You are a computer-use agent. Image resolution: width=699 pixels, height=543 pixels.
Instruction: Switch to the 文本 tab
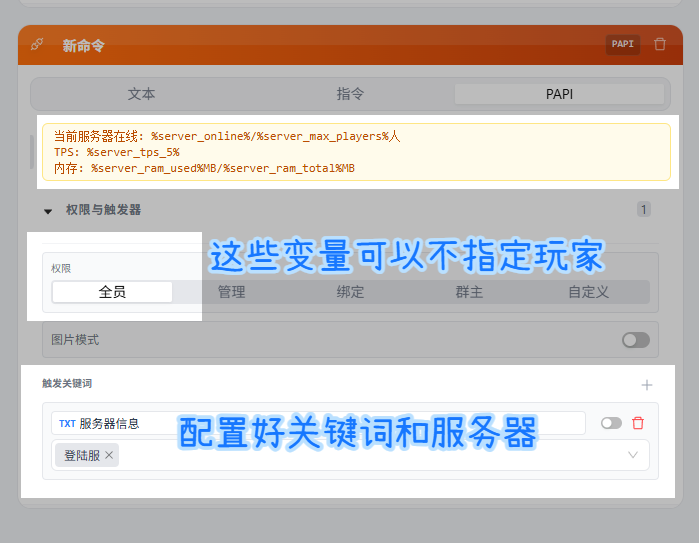(x=141, y=94)
